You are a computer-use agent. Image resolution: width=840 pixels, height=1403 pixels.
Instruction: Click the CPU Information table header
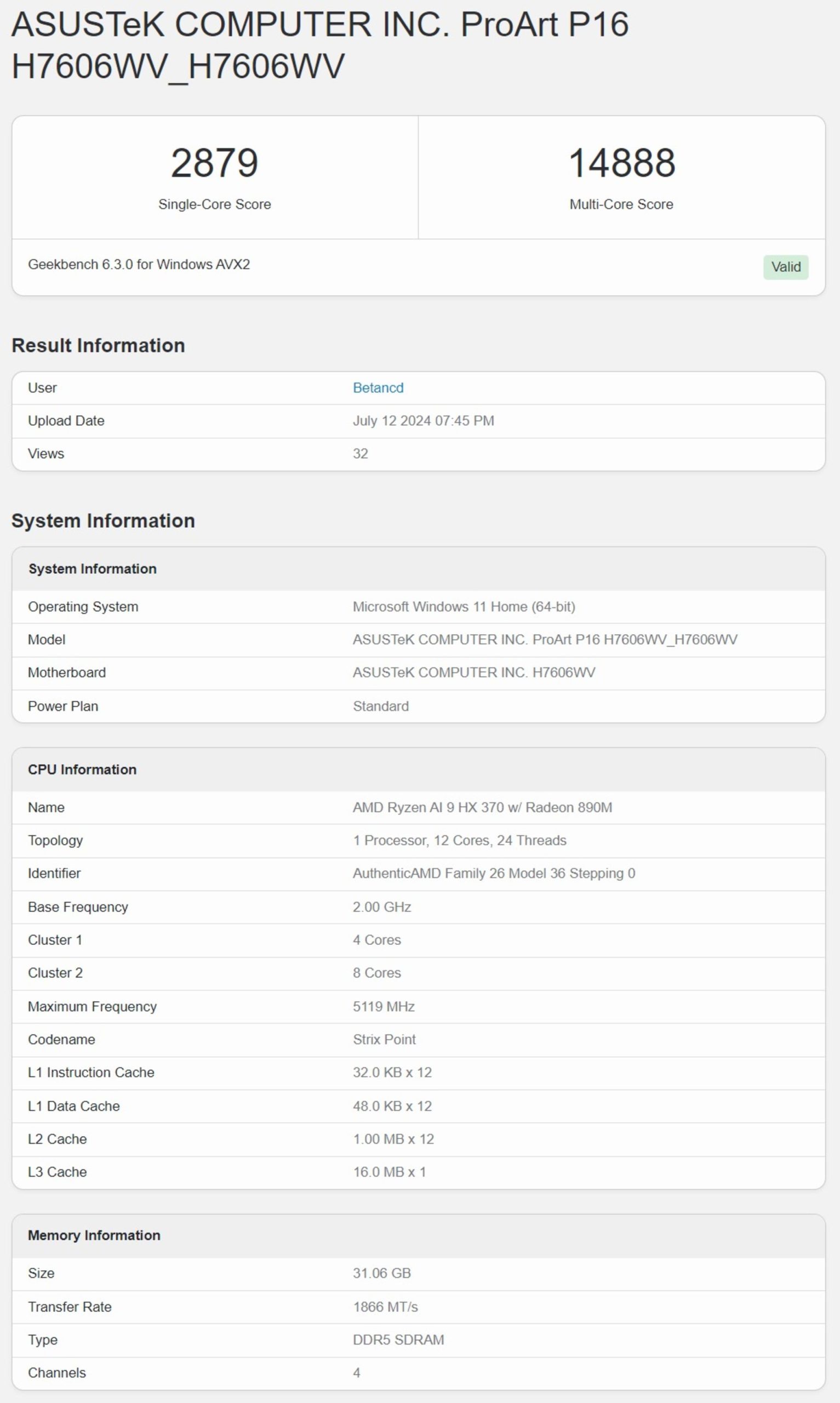[x=82, y=769]
